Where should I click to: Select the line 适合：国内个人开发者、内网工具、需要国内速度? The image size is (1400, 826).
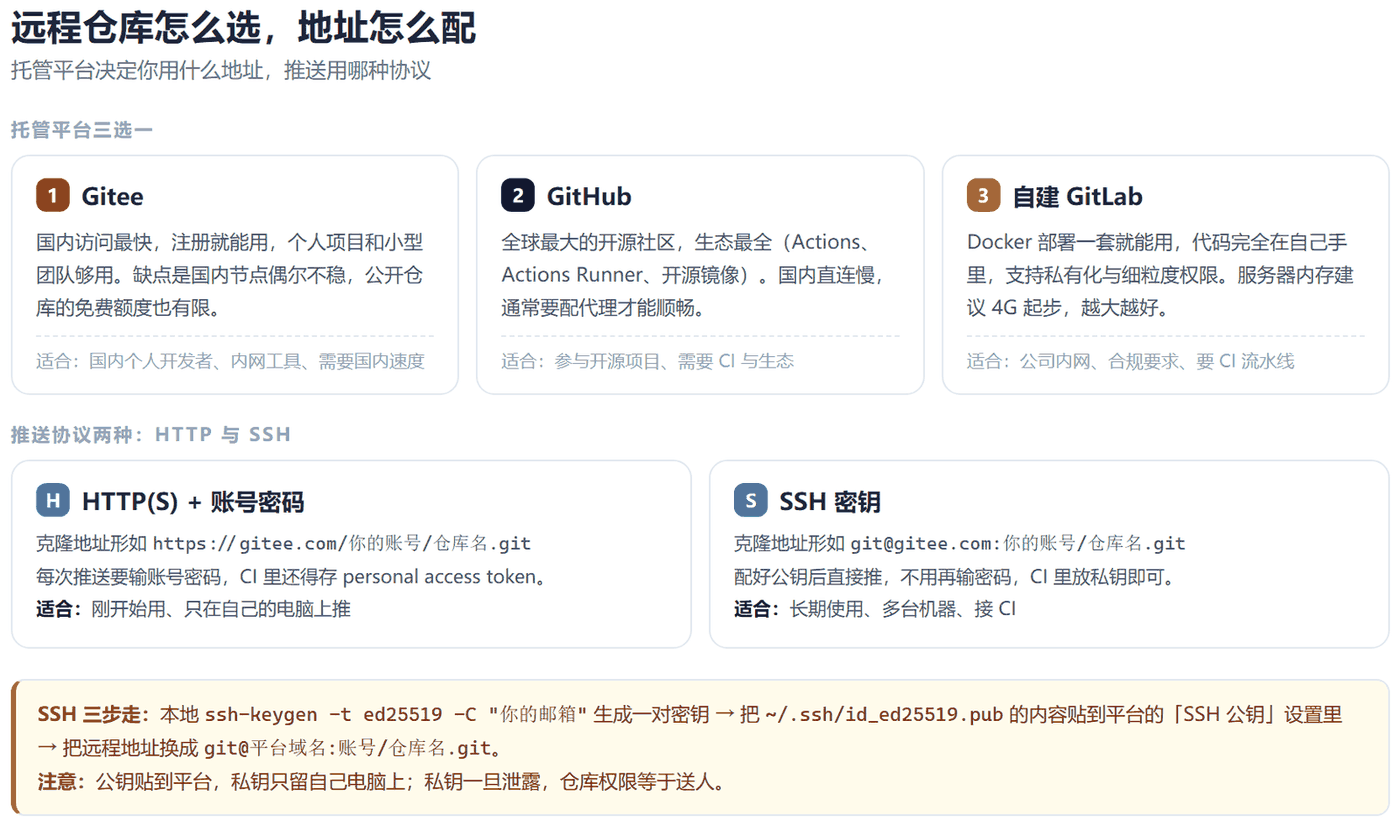point(231,361)
